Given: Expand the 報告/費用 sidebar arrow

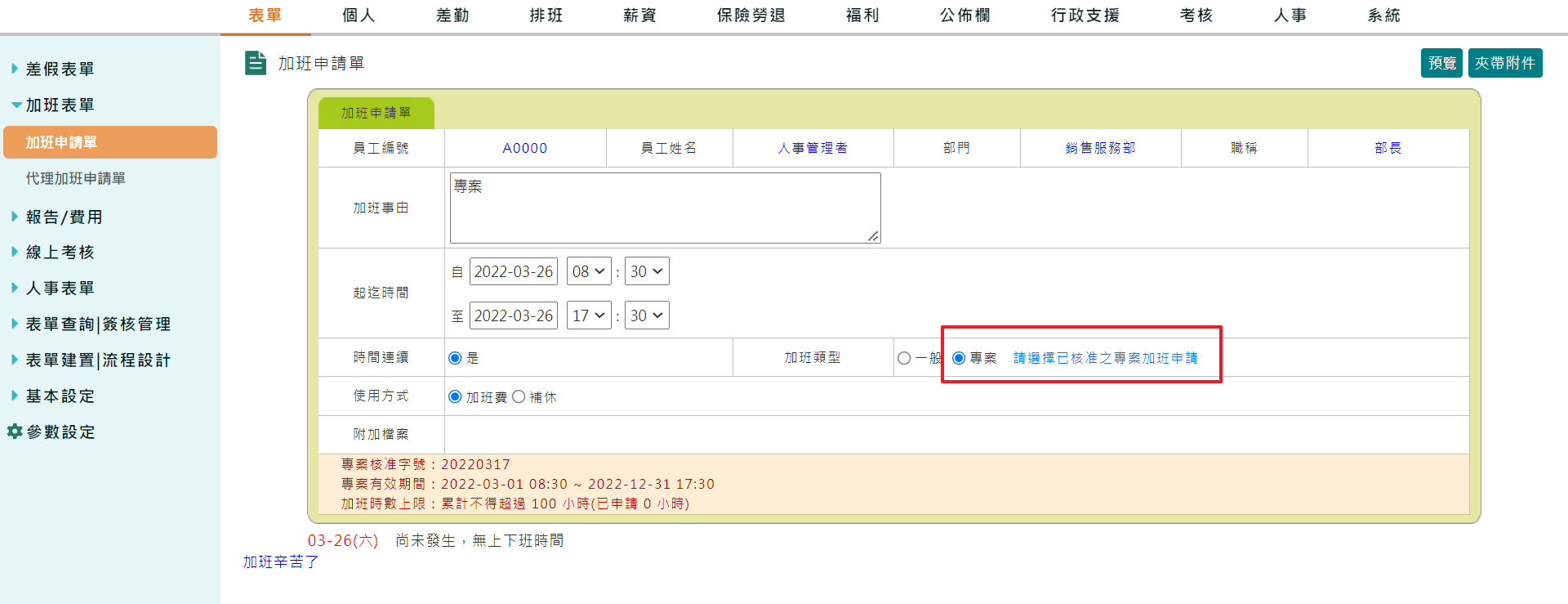Looking at the screenshot, I should click(x=15, y=217).
